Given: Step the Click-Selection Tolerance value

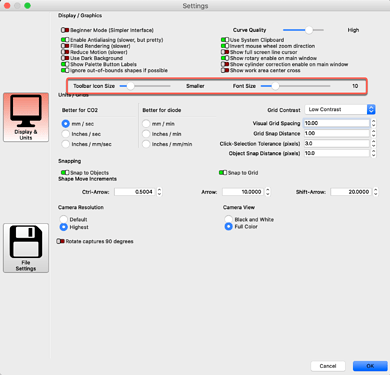Looking at the screenshot, I should (373, 143).
